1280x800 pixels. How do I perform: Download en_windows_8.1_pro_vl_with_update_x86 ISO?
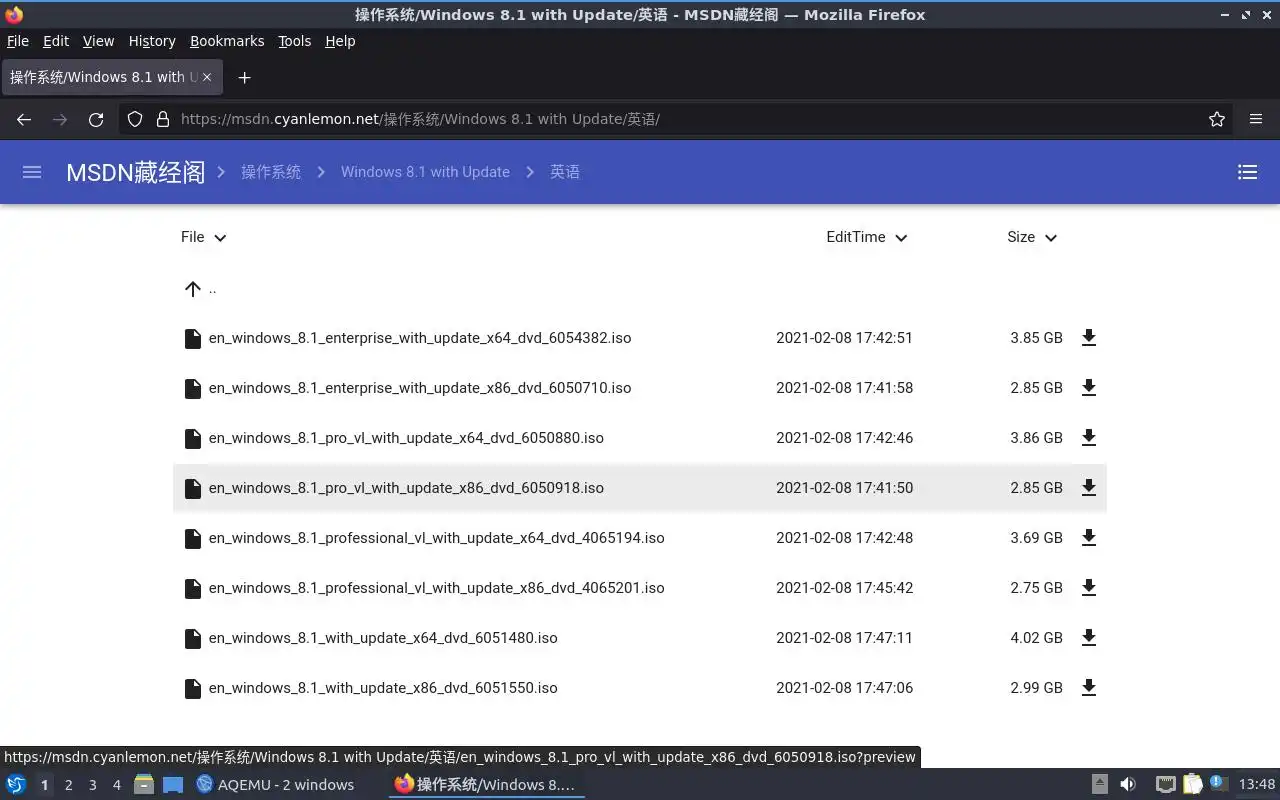click(1089, 488)
